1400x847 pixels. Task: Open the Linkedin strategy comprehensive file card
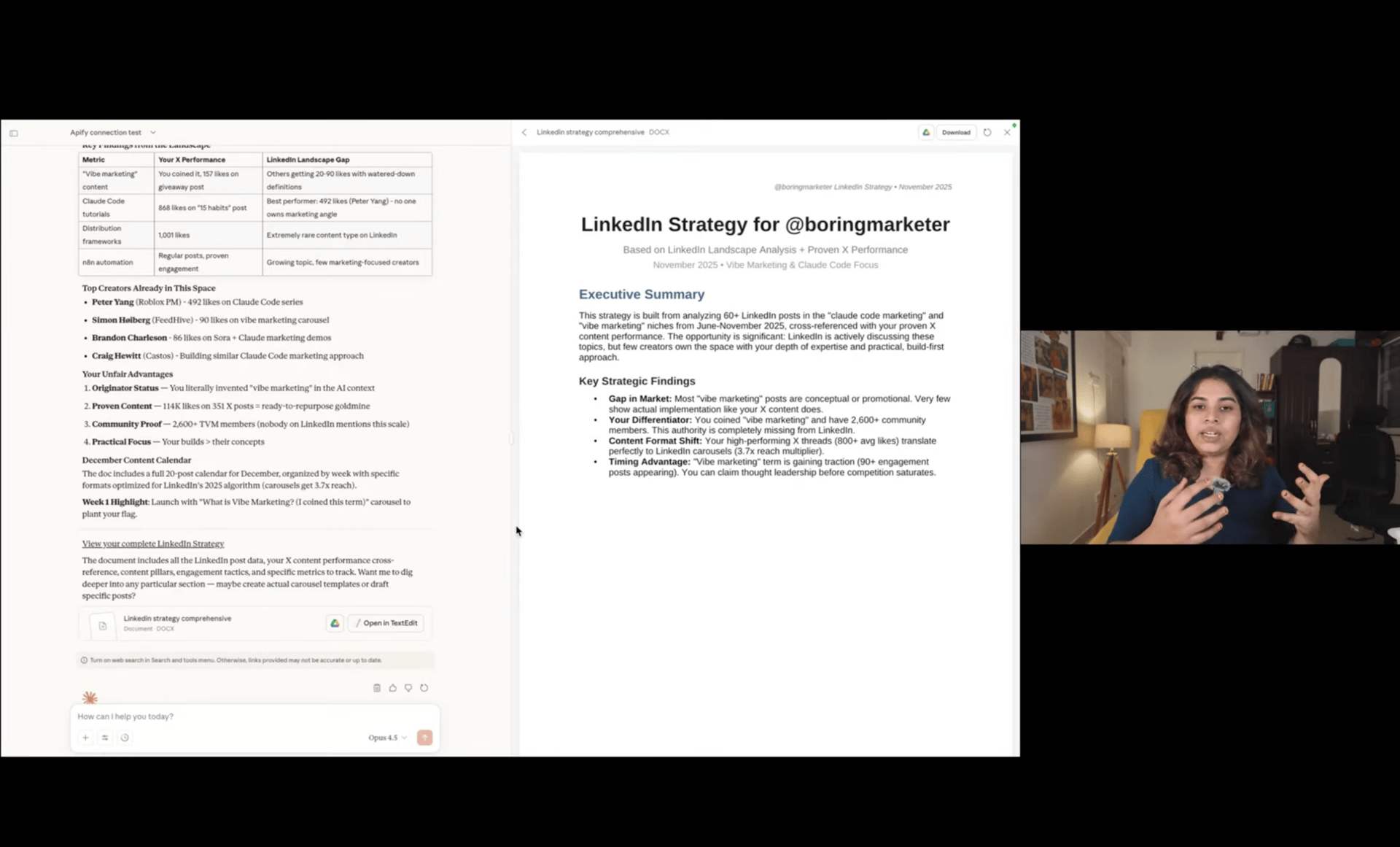tap(177, 623)
